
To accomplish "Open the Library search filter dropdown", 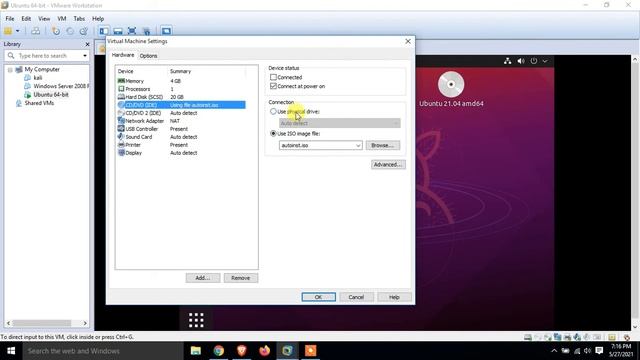I will (84, 56).
